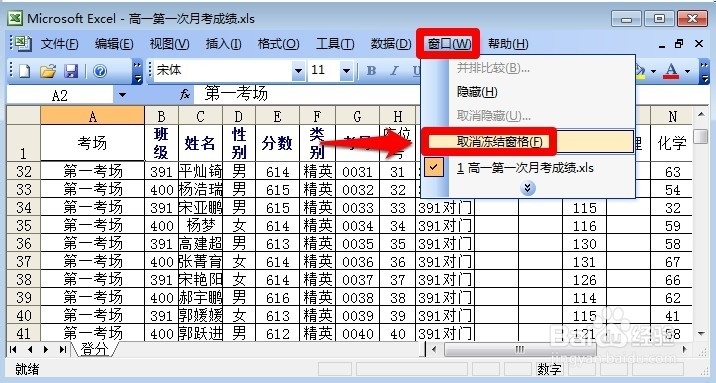Click the New workbook icon
Viewport: 716px width, 383px height.
click(24, 71)
